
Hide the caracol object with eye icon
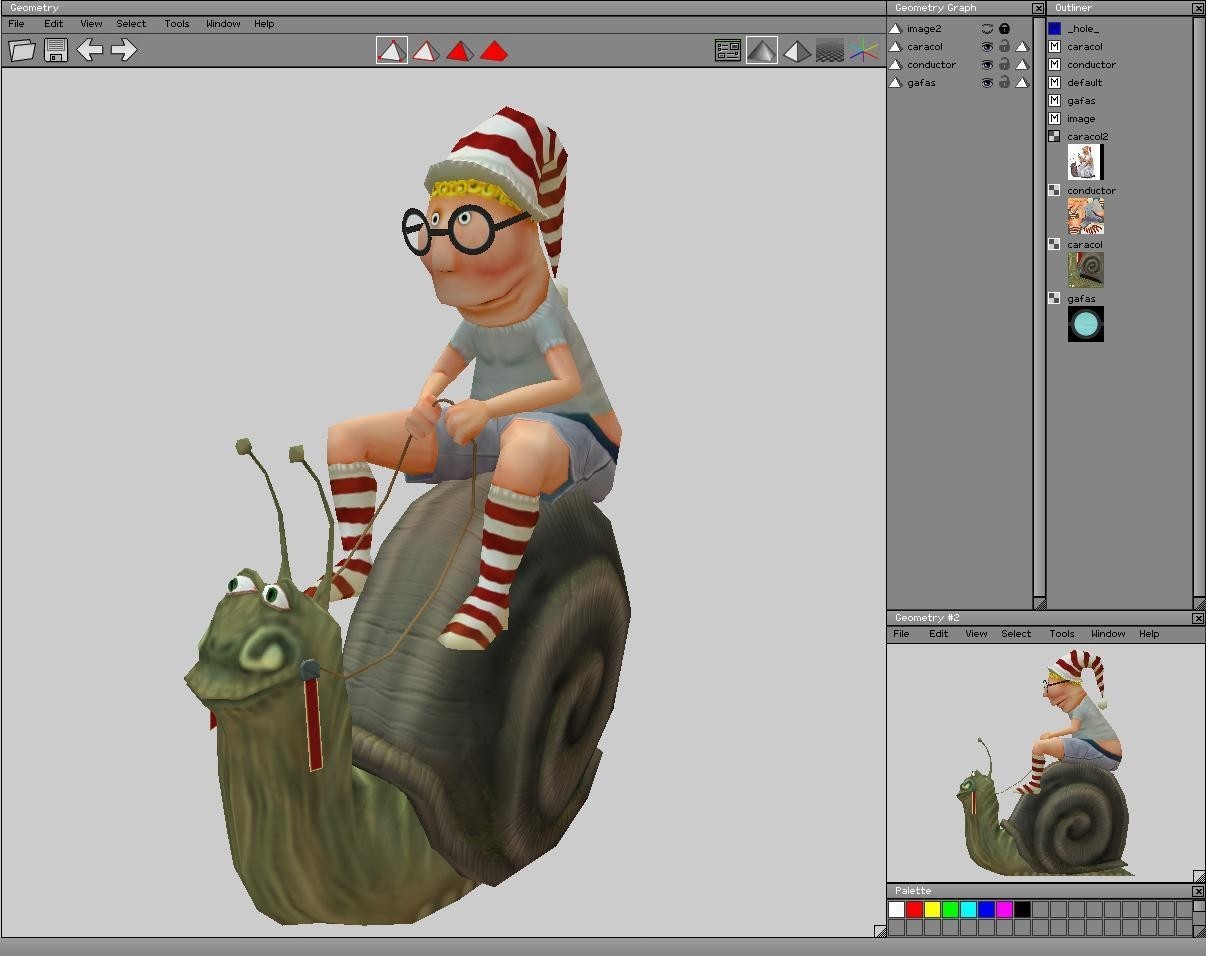[x=987, y=47]
